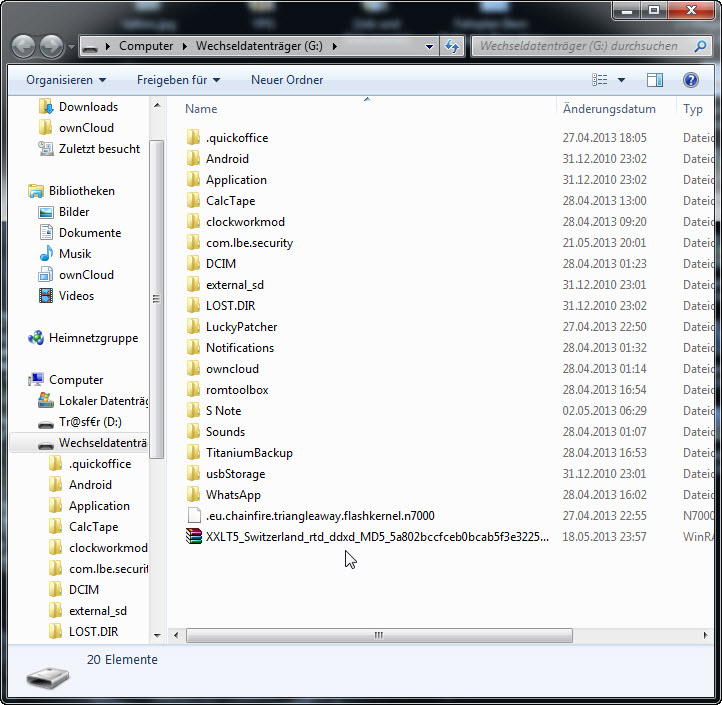Select the Sounds folder

(x=225, y=432)
